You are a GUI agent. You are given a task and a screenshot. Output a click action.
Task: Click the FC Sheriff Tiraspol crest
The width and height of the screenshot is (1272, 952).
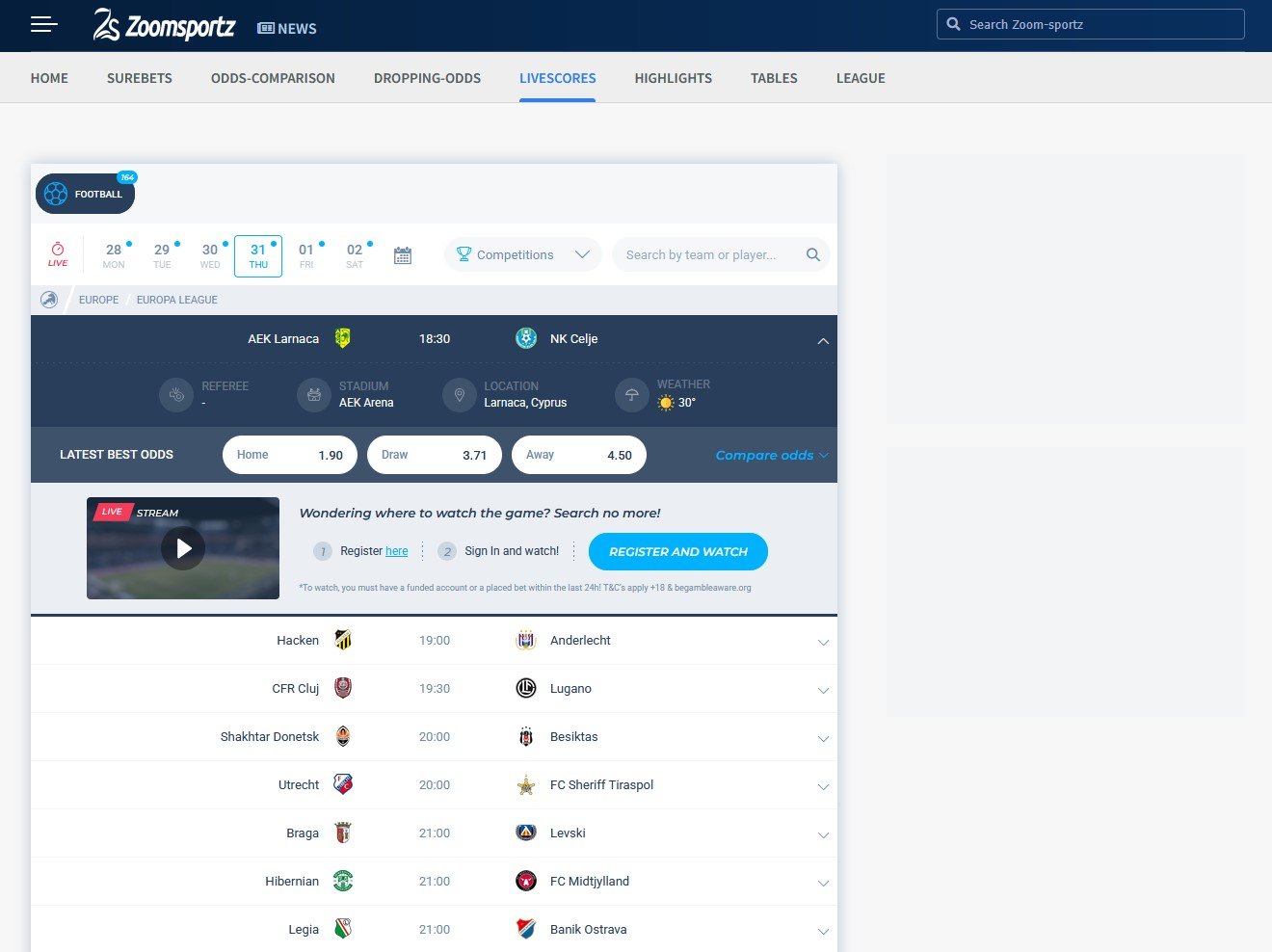click(526, 784)
